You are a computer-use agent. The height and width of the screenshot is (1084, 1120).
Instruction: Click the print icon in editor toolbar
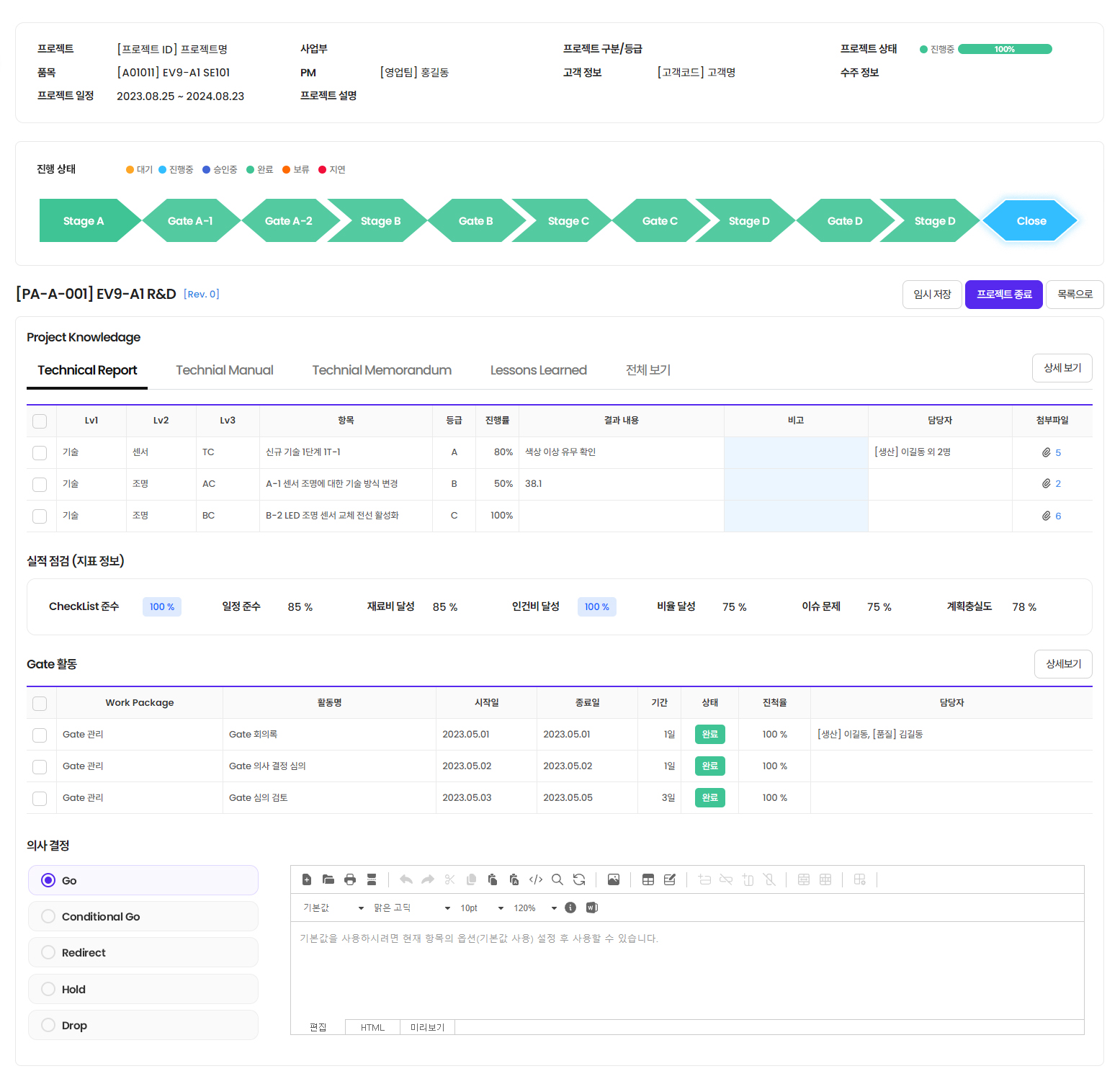coord(350,879)
